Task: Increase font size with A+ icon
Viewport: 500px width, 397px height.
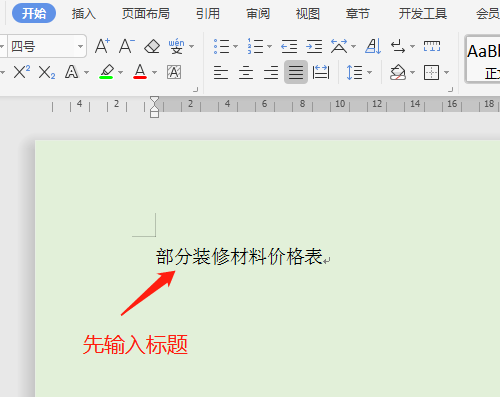Action: click(x=102, y=46)
